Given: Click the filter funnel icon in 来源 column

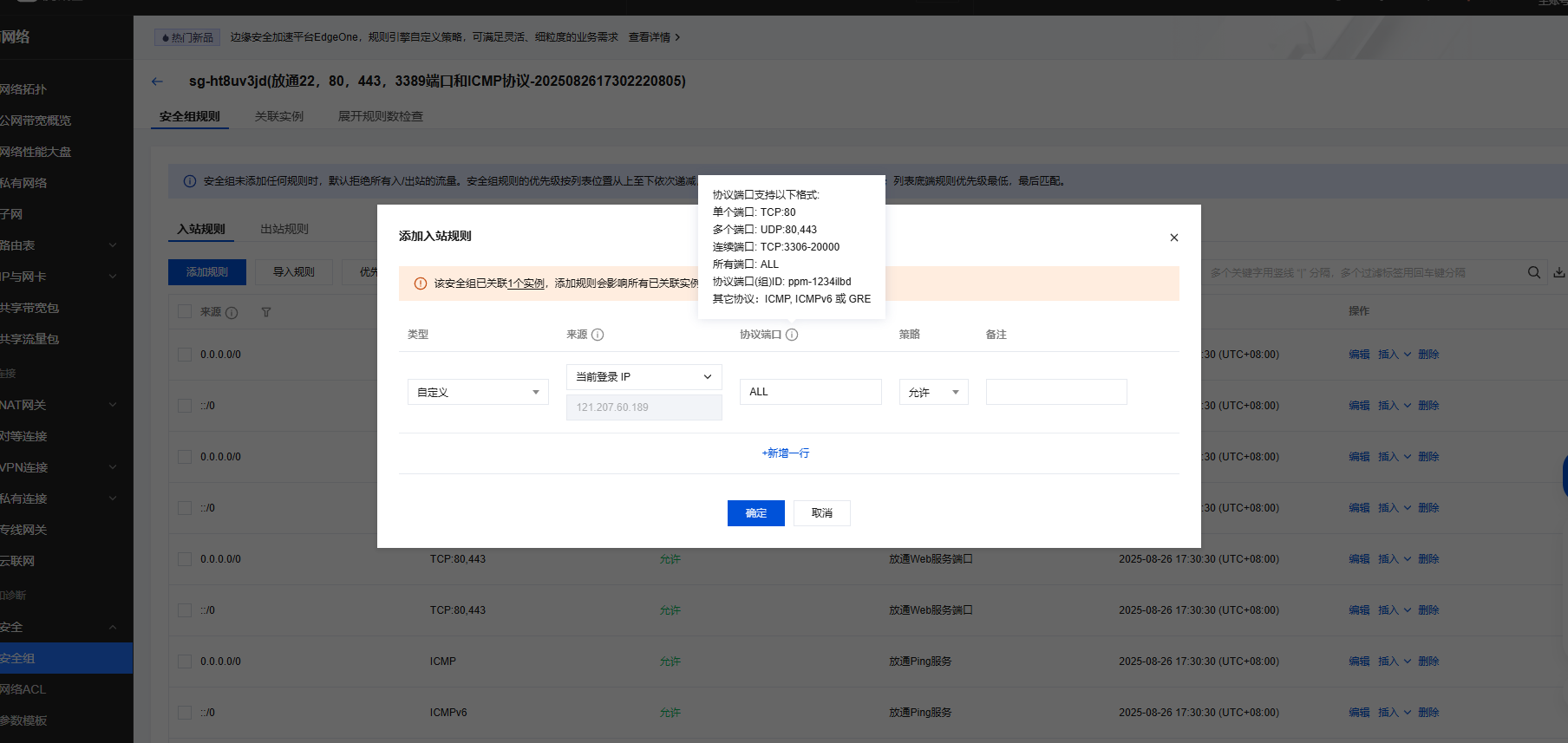Looking at the screenshot, I should pos(266,312).
